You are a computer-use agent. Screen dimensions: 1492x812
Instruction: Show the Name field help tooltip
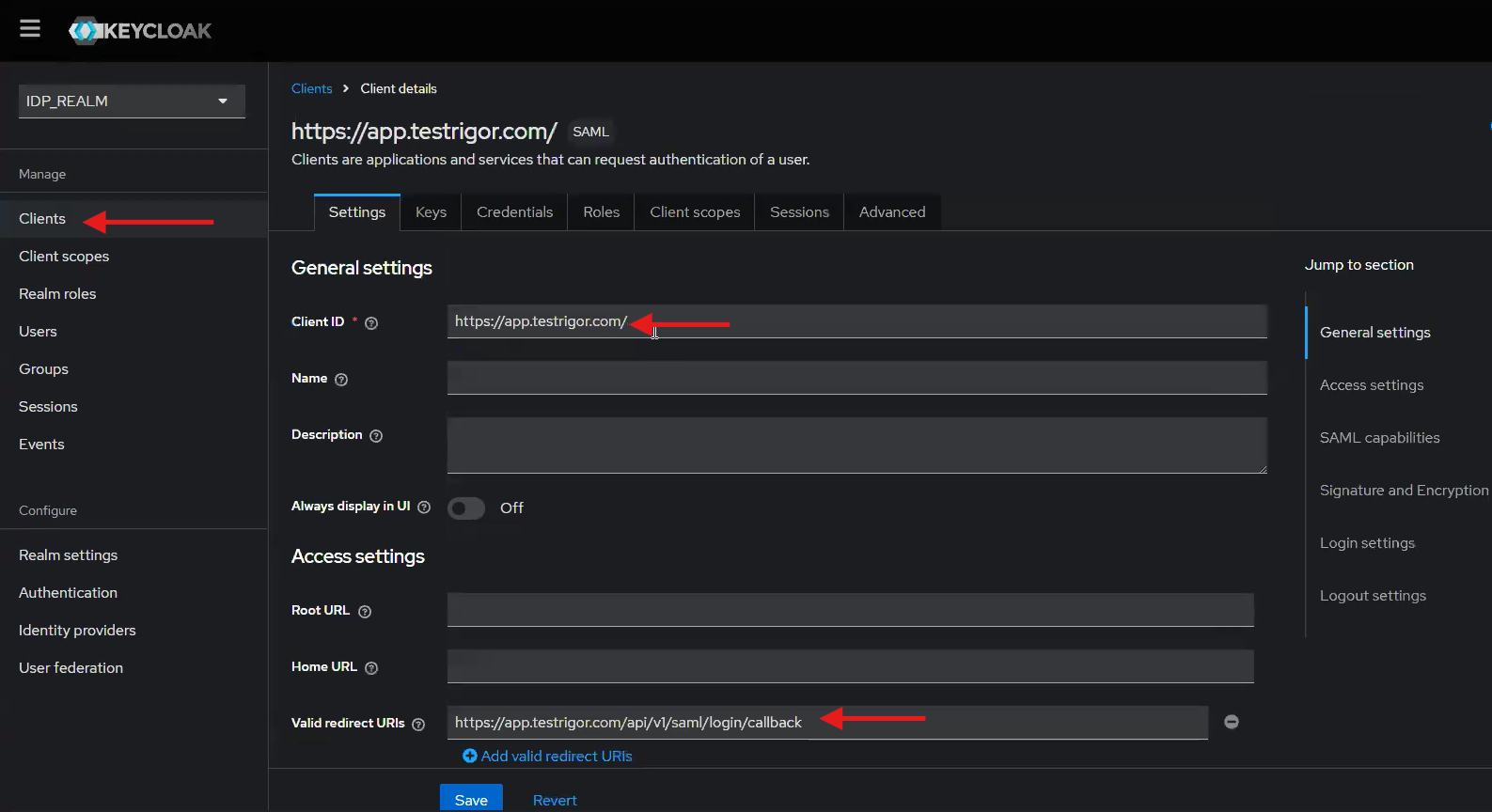(341, 380)
